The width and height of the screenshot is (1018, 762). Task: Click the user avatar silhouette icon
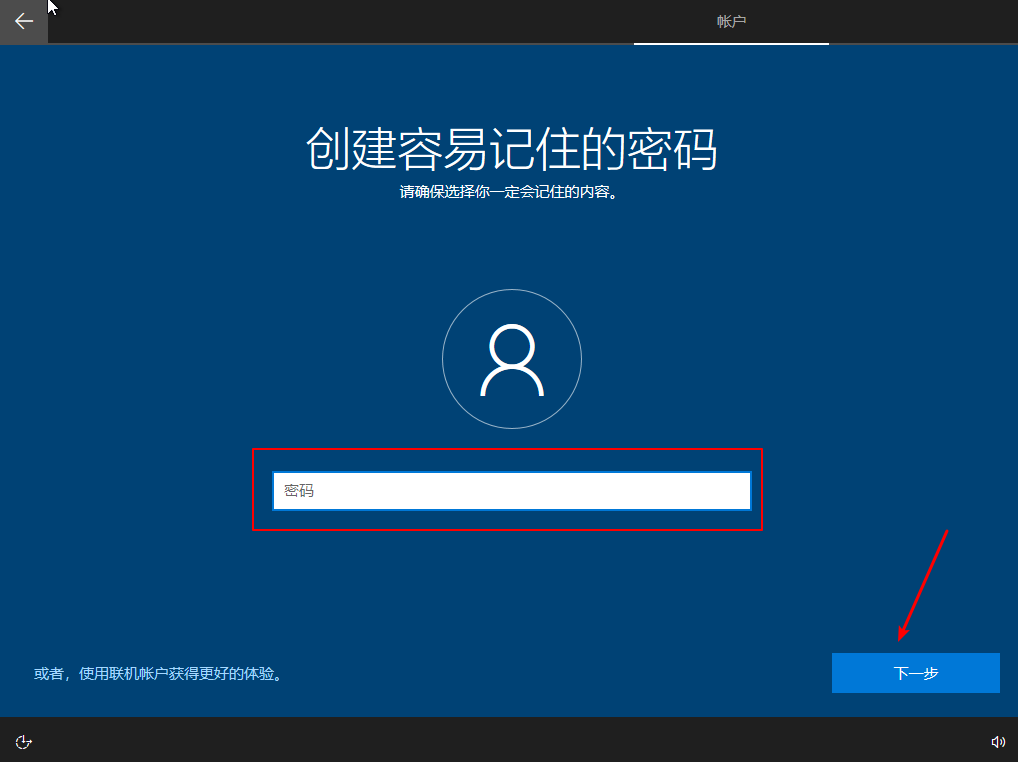(x=511, y=361)
